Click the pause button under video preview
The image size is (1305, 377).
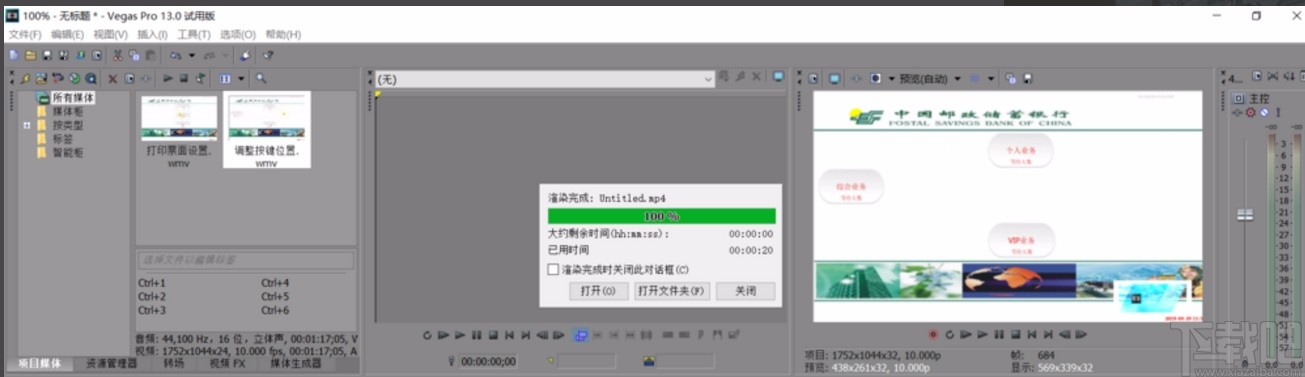[x=999, y=335]
